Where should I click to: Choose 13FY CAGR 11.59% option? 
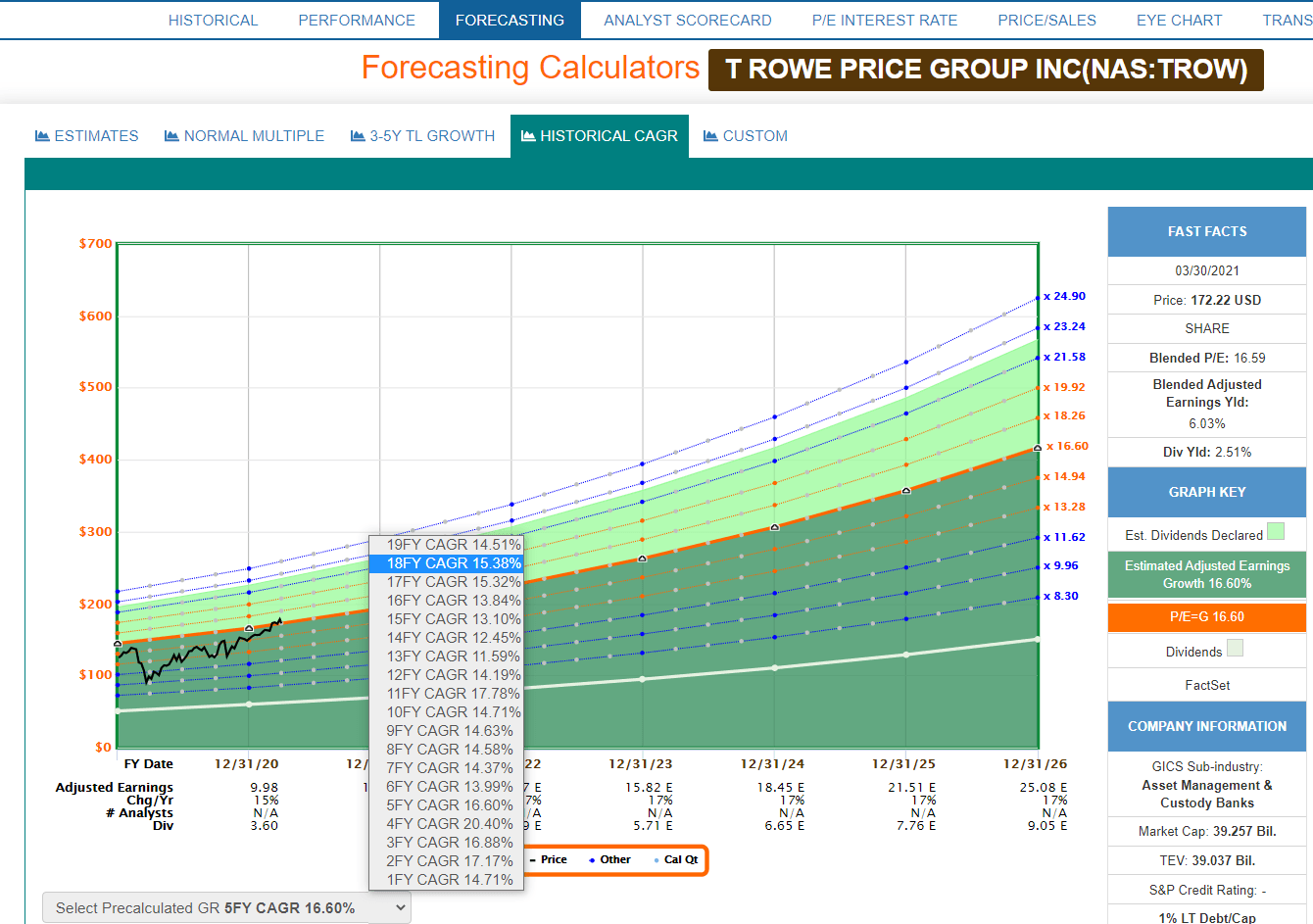coord(446,657)
